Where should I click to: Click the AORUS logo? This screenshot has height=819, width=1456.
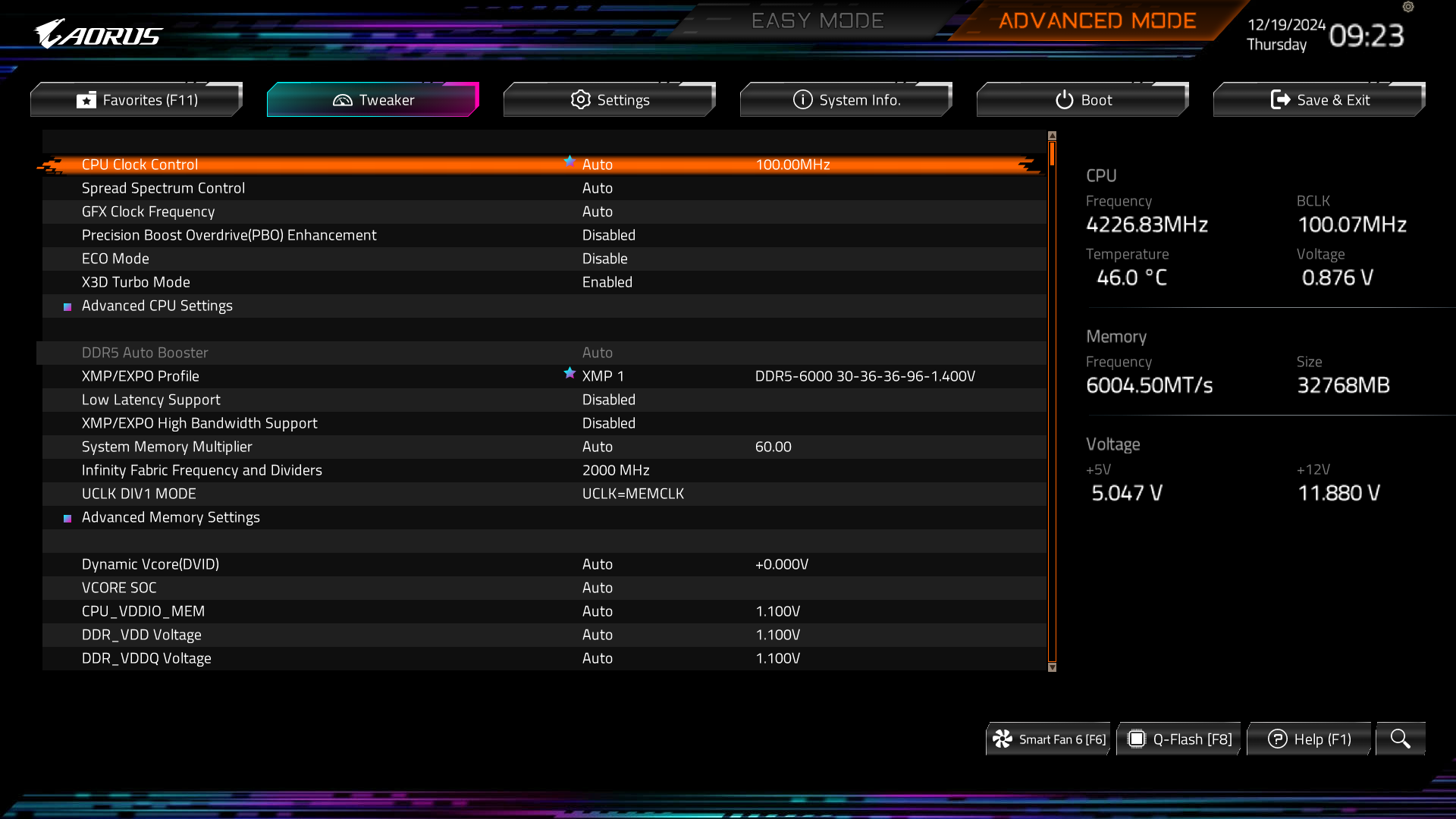pyautogui.click(x=99, y=34)
